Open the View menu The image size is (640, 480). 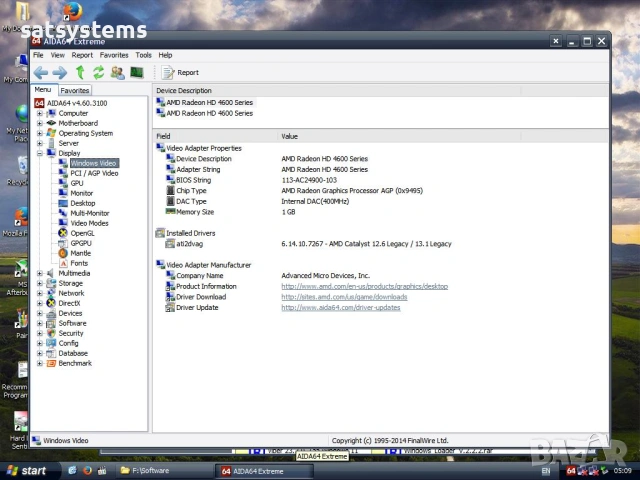pos(58,55)
